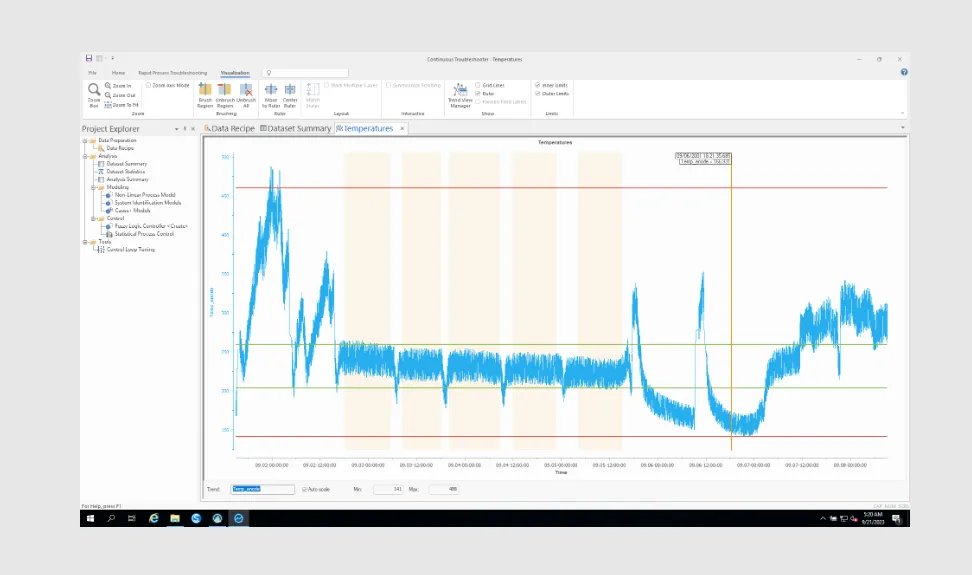
Task: Collapse the Modeling tree node
Action: point(93,187)
